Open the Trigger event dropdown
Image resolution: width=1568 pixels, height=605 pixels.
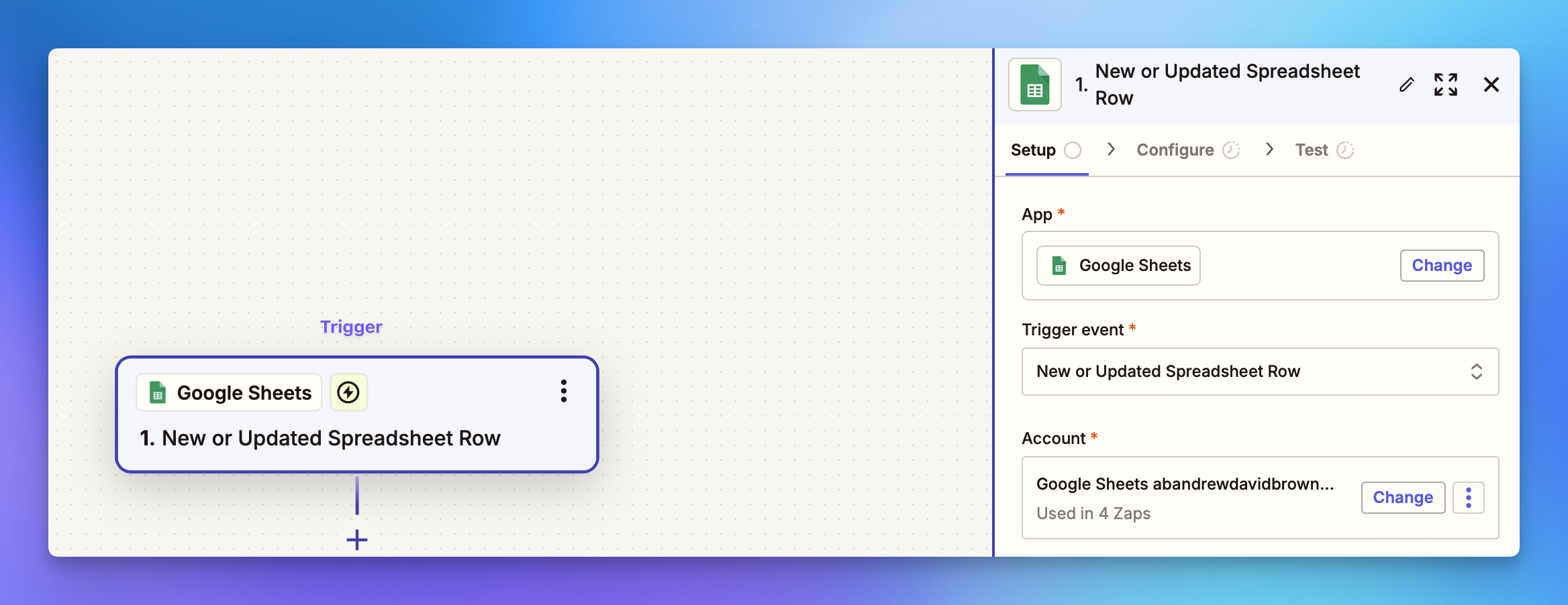(1260, 372)
